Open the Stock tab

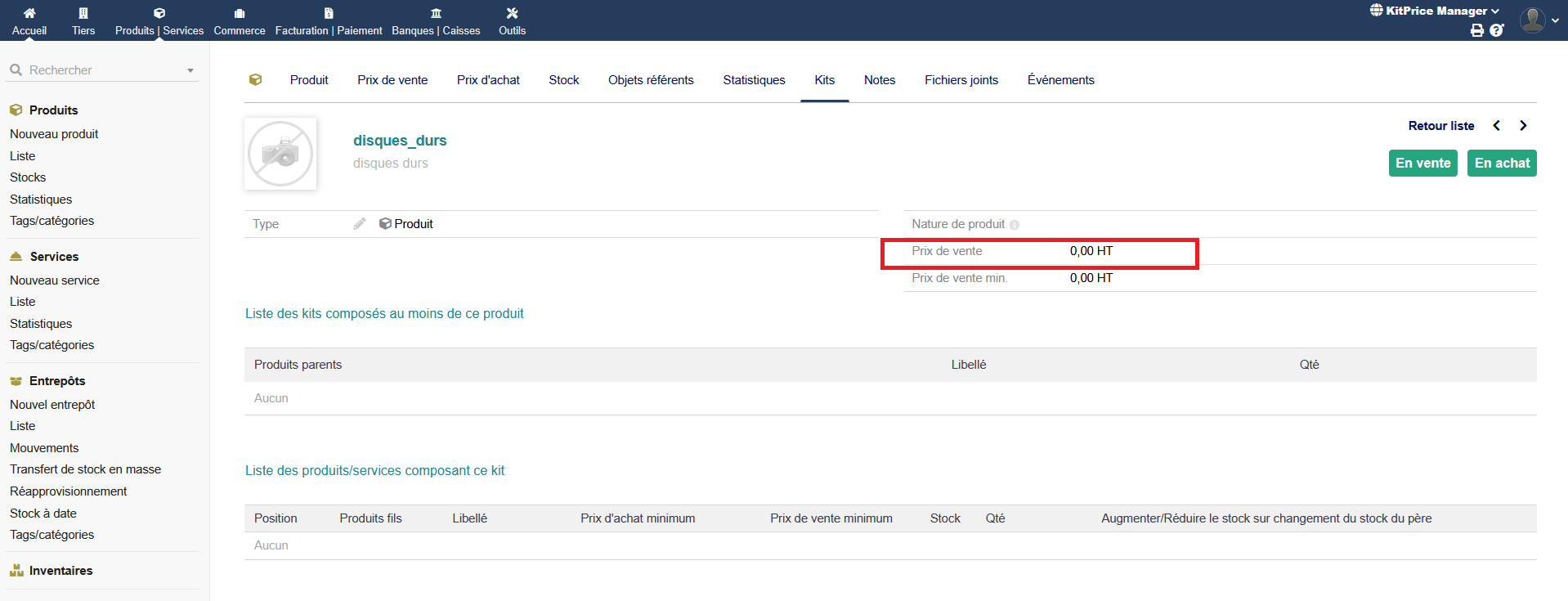[563, 80]
